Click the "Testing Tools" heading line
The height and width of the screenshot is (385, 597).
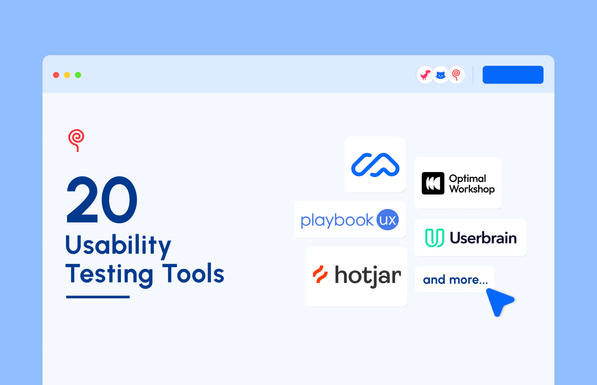145,274
